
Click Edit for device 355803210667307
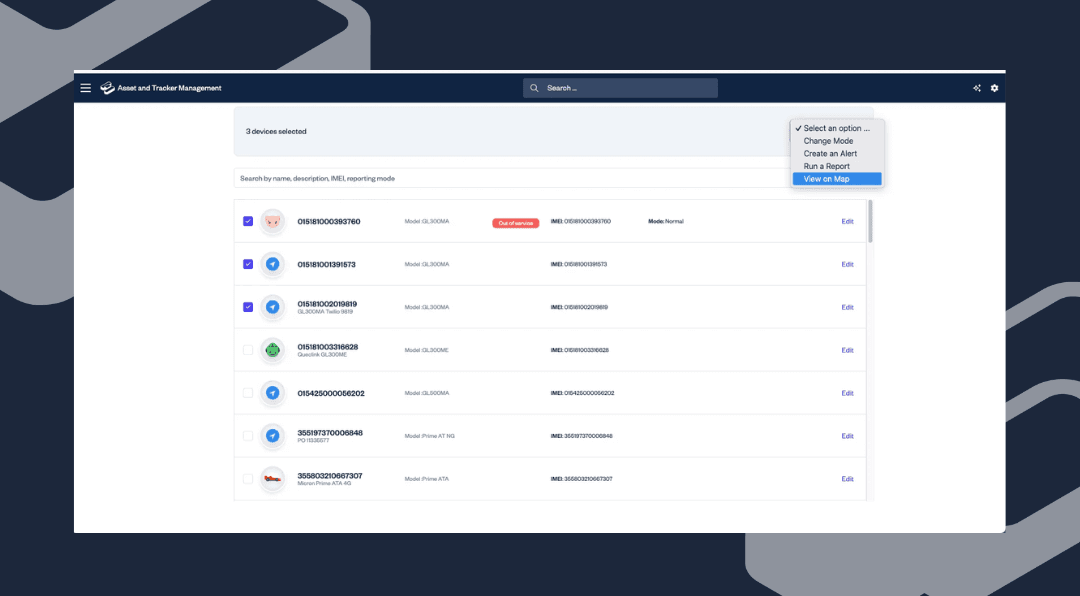847,479
